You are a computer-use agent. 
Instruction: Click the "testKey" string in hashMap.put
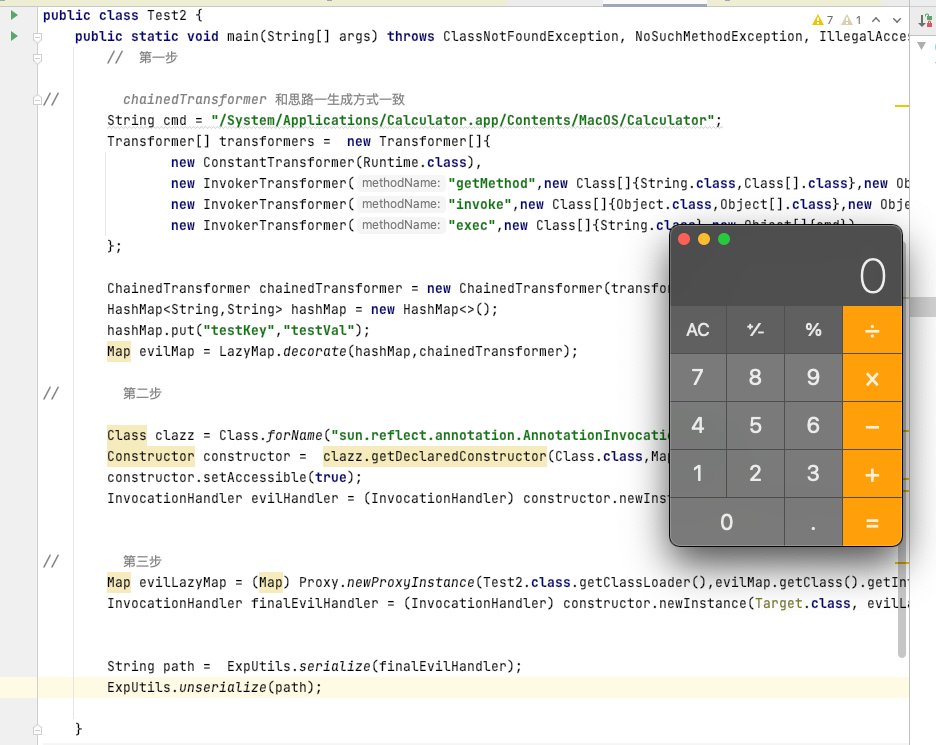(x=238, y=331)
